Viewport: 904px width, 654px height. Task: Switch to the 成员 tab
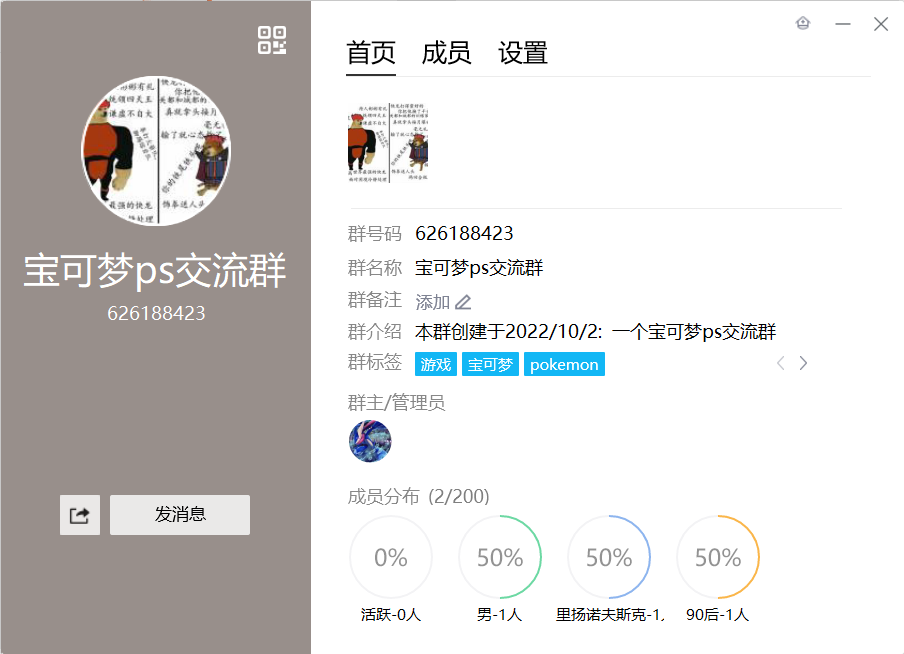[x=446, y=53]
